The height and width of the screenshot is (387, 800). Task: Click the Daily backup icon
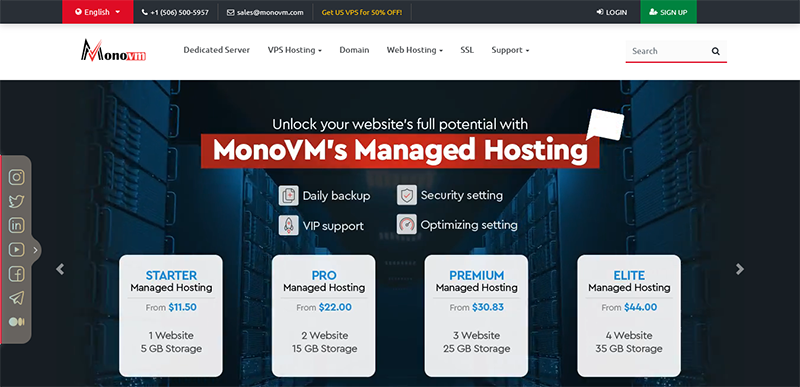click(x=288, y=195)
